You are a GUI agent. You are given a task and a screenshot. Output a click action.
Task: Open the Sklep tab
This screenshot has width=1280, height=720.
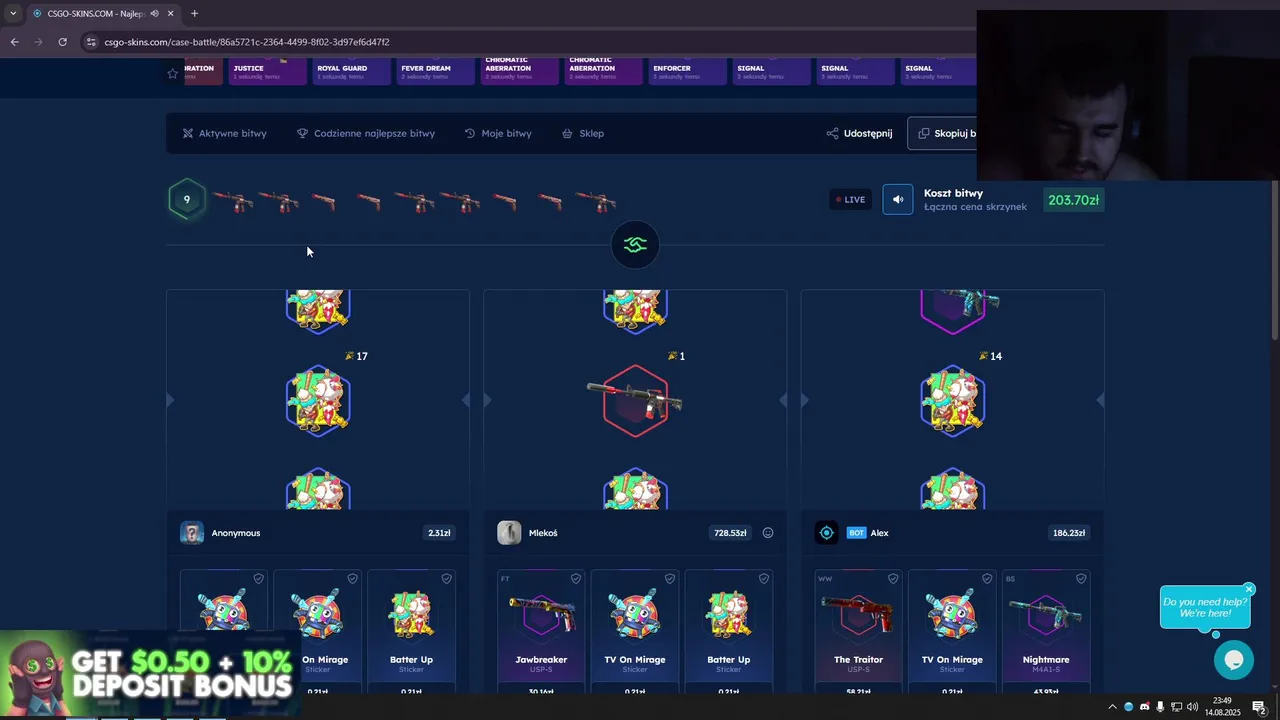[x=583, y=133]
